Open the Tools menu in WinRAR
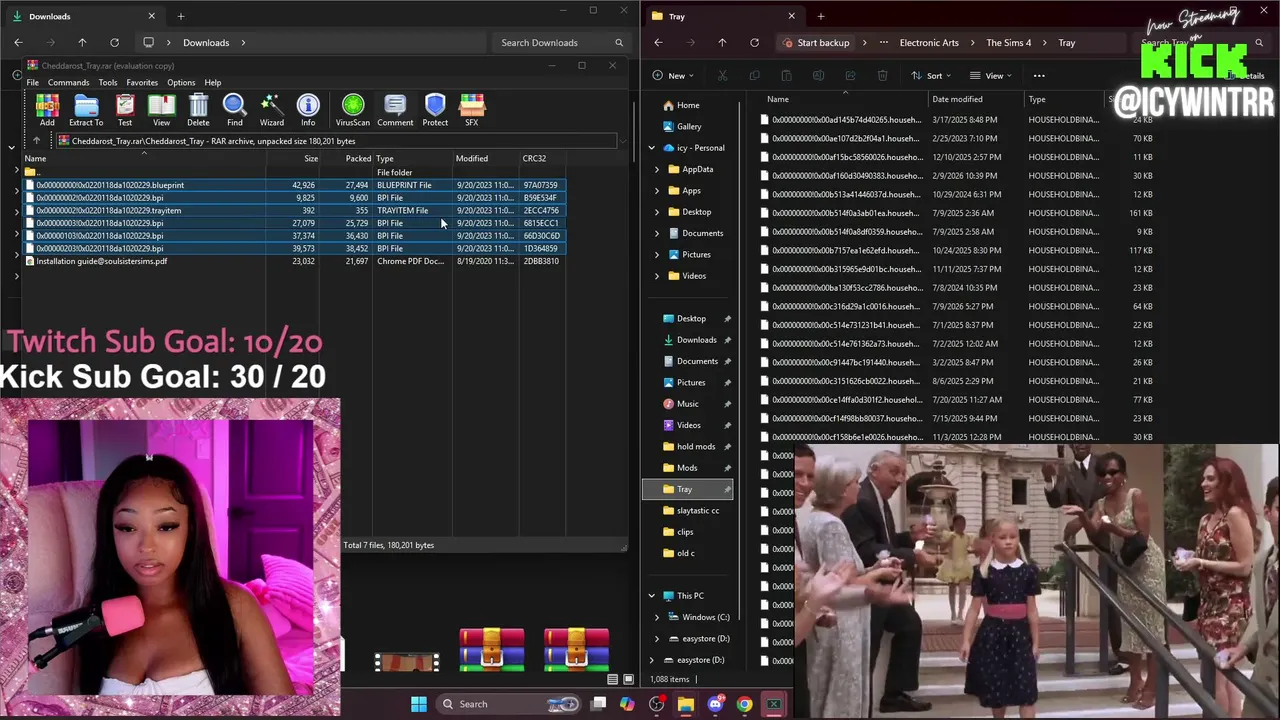The image size is (1280, 720). point(107,83)
